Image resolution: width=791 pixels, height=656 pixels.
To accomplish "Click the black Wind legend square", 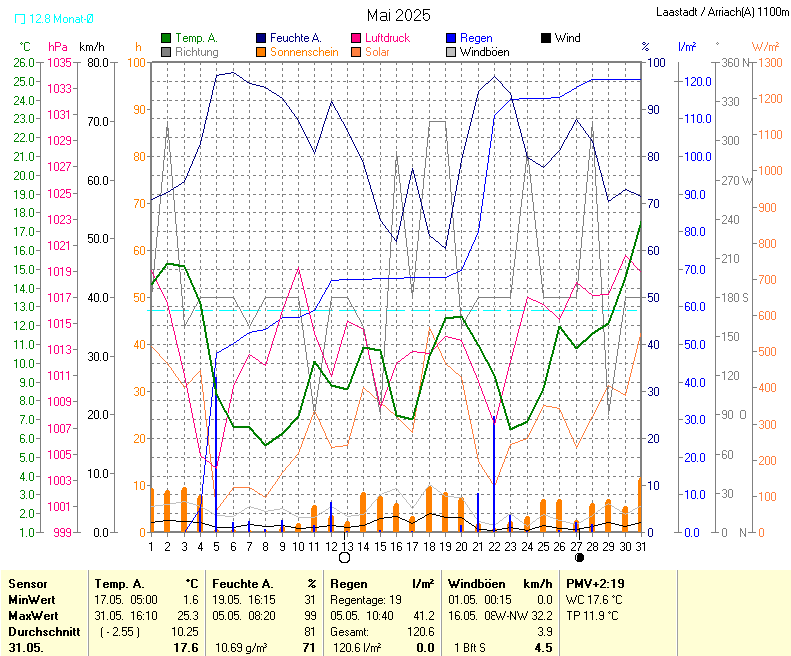I will coord(546,38).
